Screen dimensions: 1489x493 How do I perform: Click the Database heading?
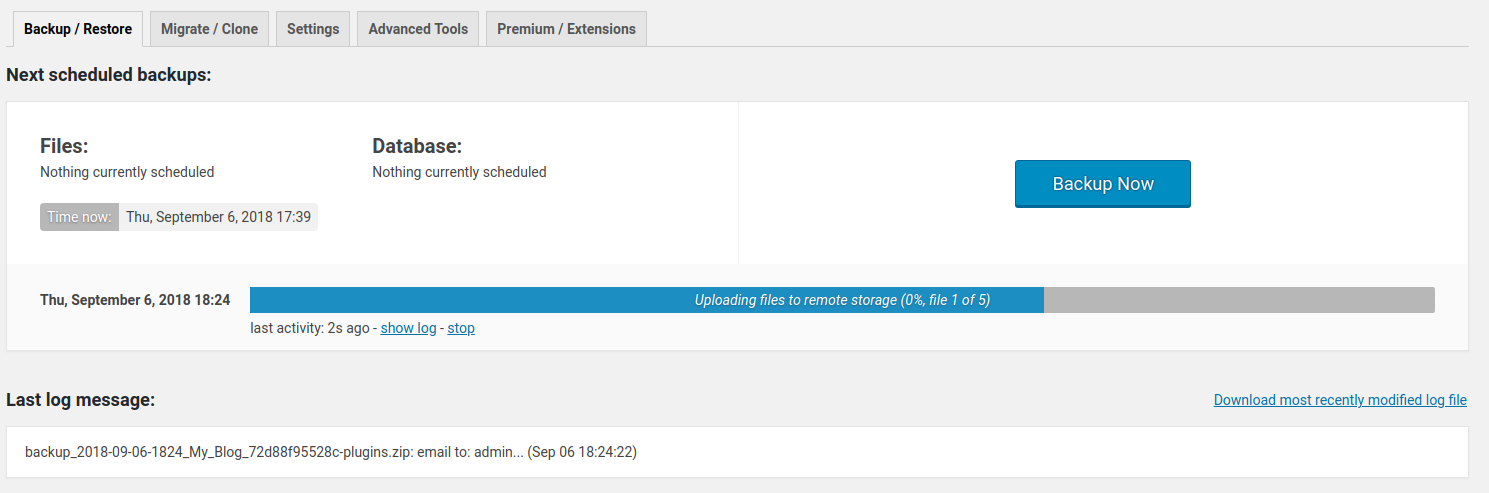(417, 146)
